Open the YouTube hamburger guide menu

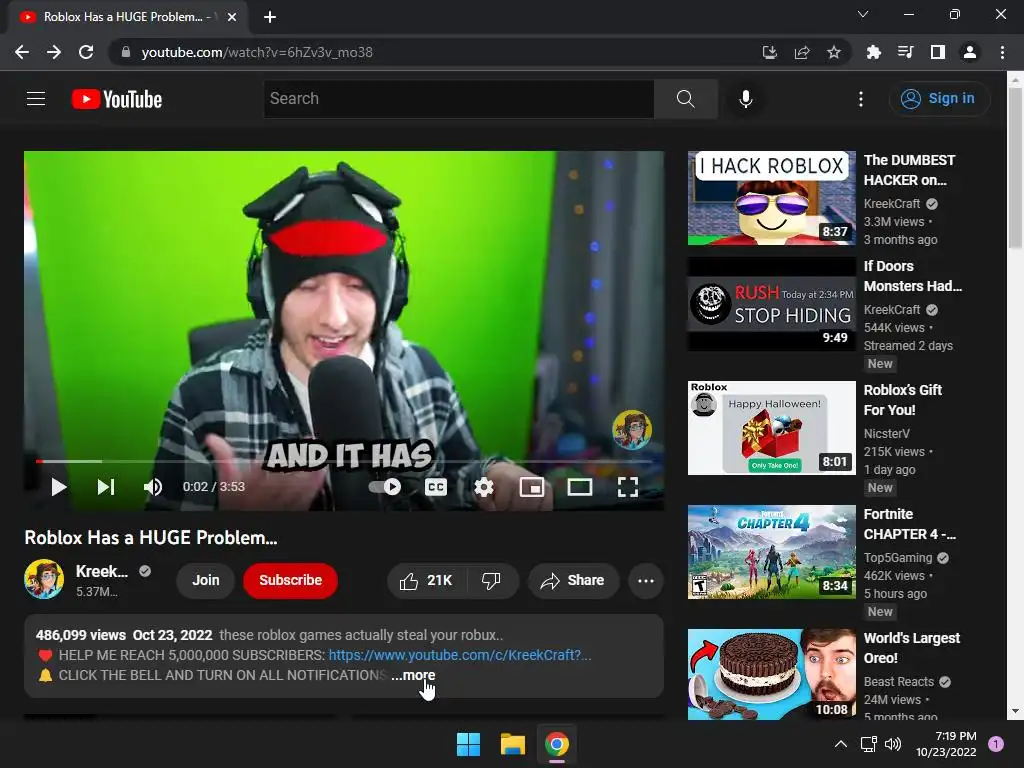(36, 99)
